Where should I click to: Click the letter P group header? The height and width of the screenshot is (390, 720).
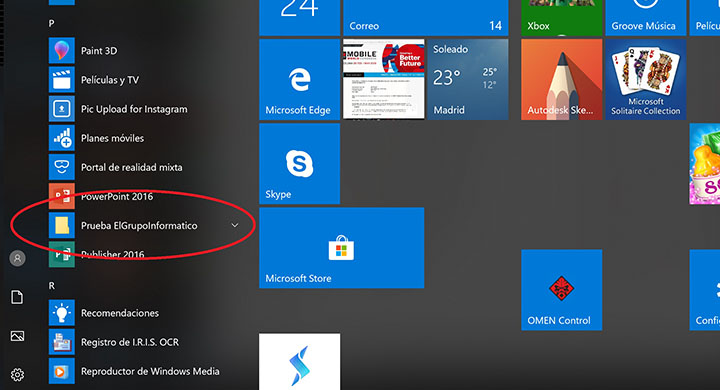(x=51, y=23)
